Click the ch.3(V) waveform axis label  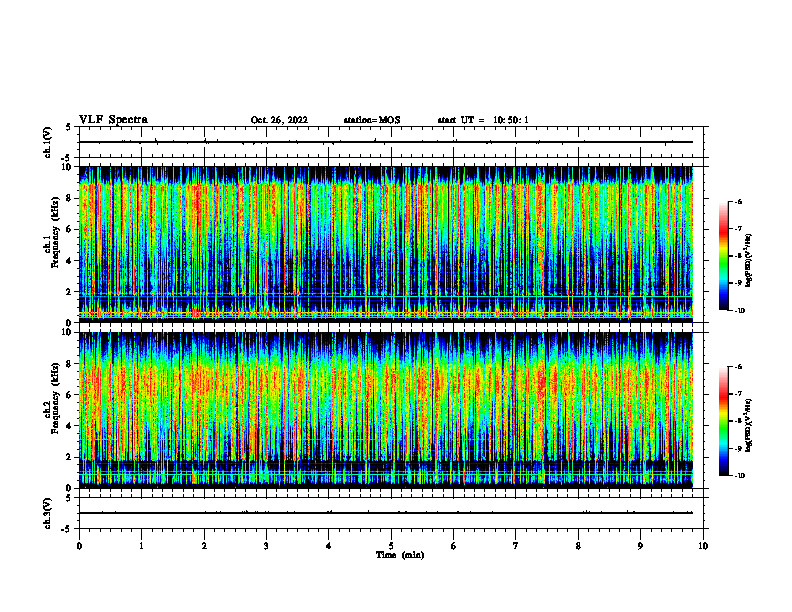point(47,513)
